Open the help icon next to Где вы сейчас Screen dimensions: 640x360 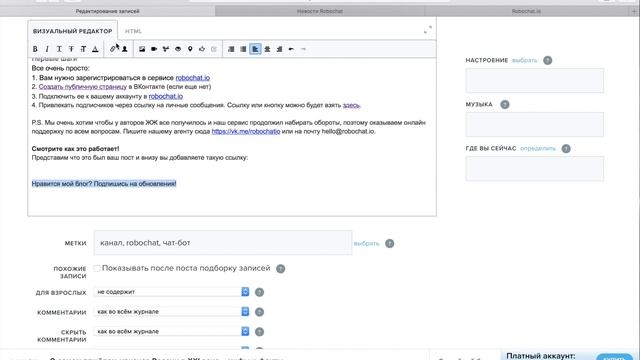pos(566,149)
